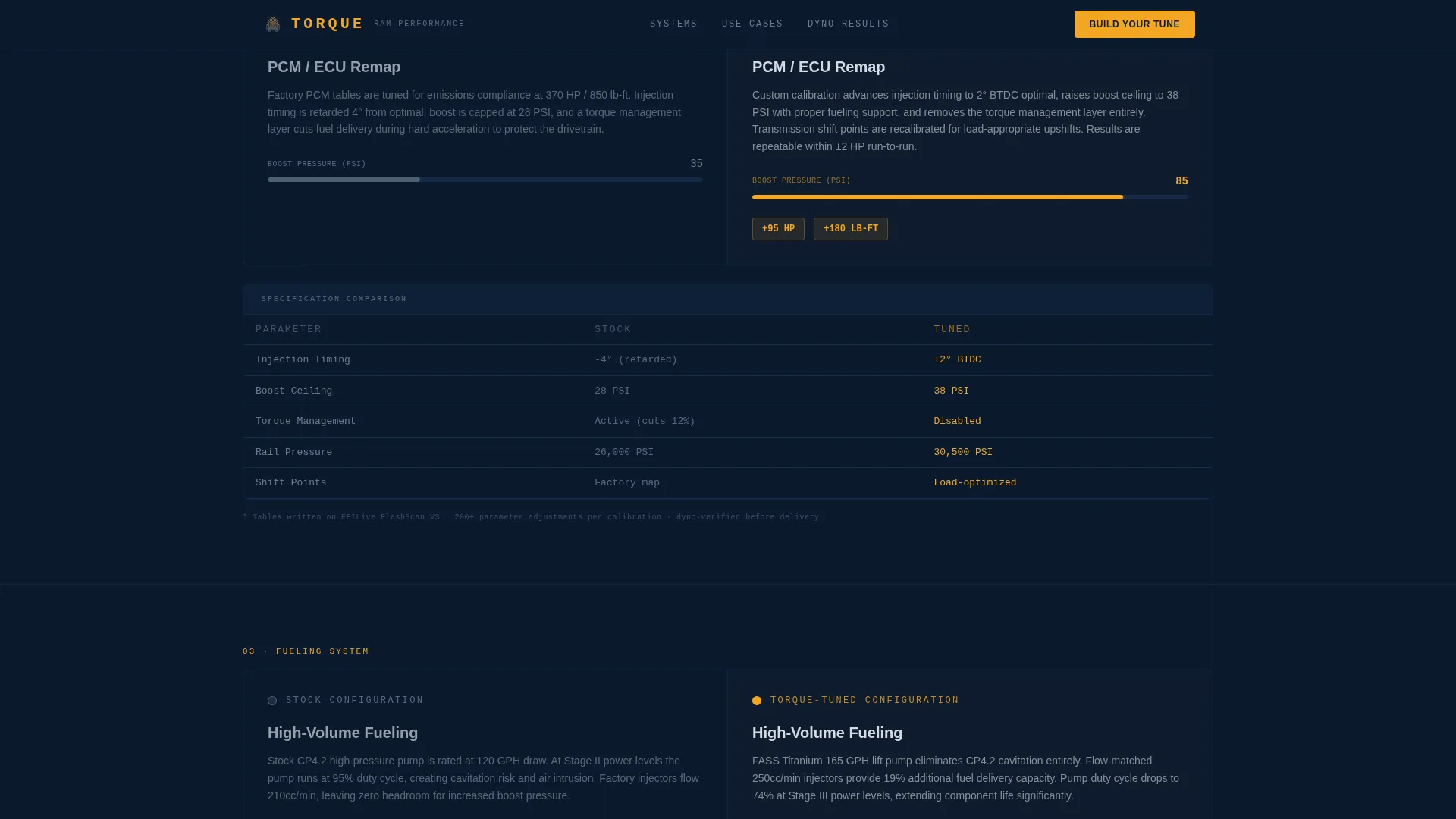
Task: Click the RAM Performance tagline
Action: pyautogui.click(x=419, y=24)
